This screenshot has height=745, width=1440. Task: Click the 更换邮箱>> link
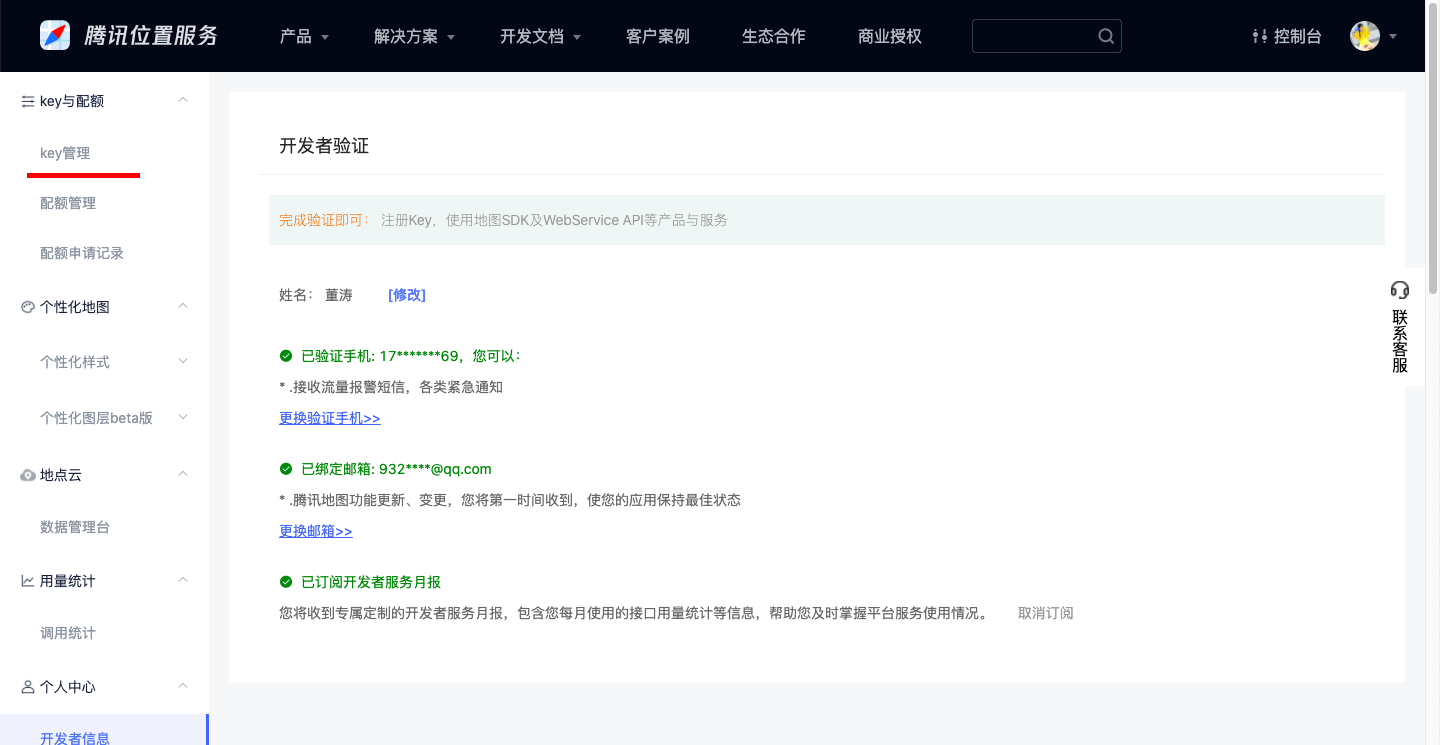[316, 531]
